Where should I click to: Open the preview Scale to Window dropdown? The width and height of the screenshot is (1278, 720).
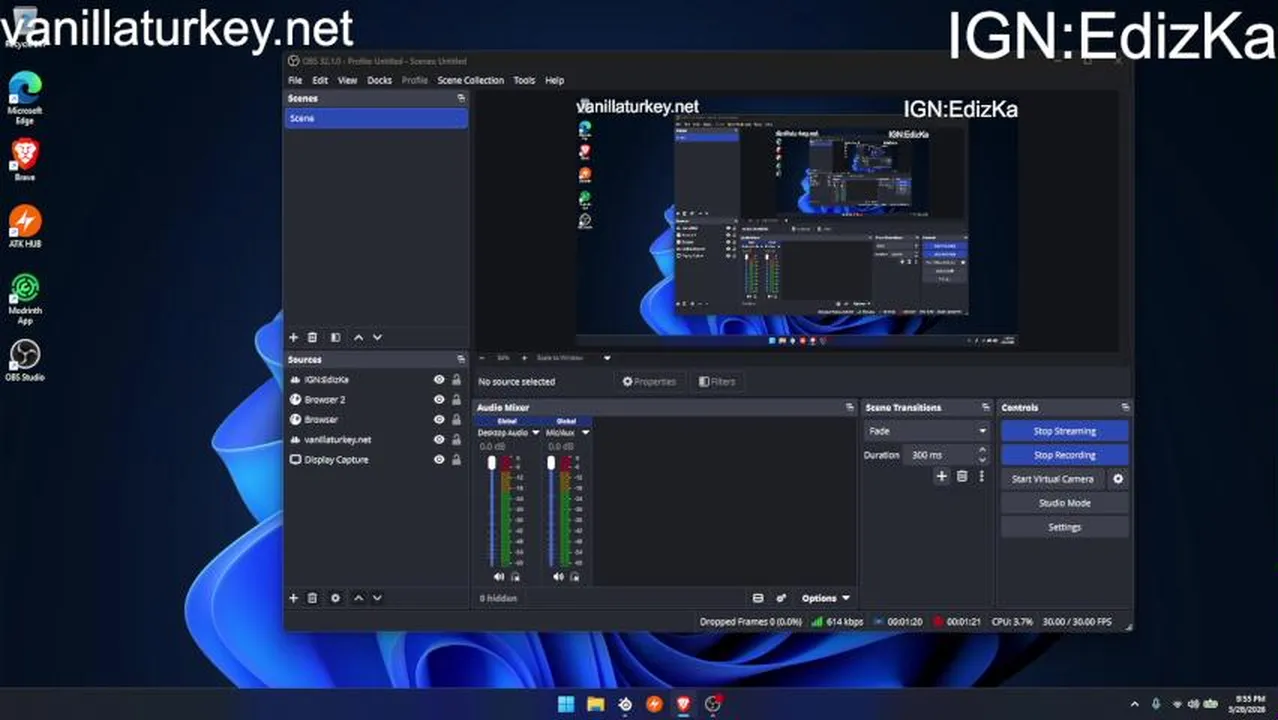[574, 357]
